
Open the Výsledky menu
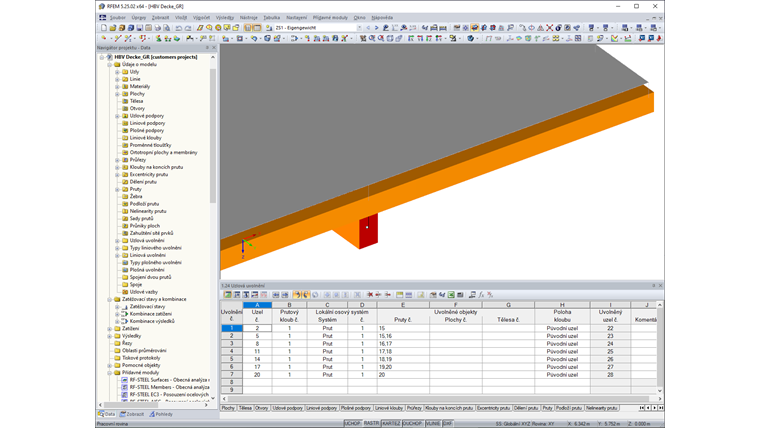[225, 17]
